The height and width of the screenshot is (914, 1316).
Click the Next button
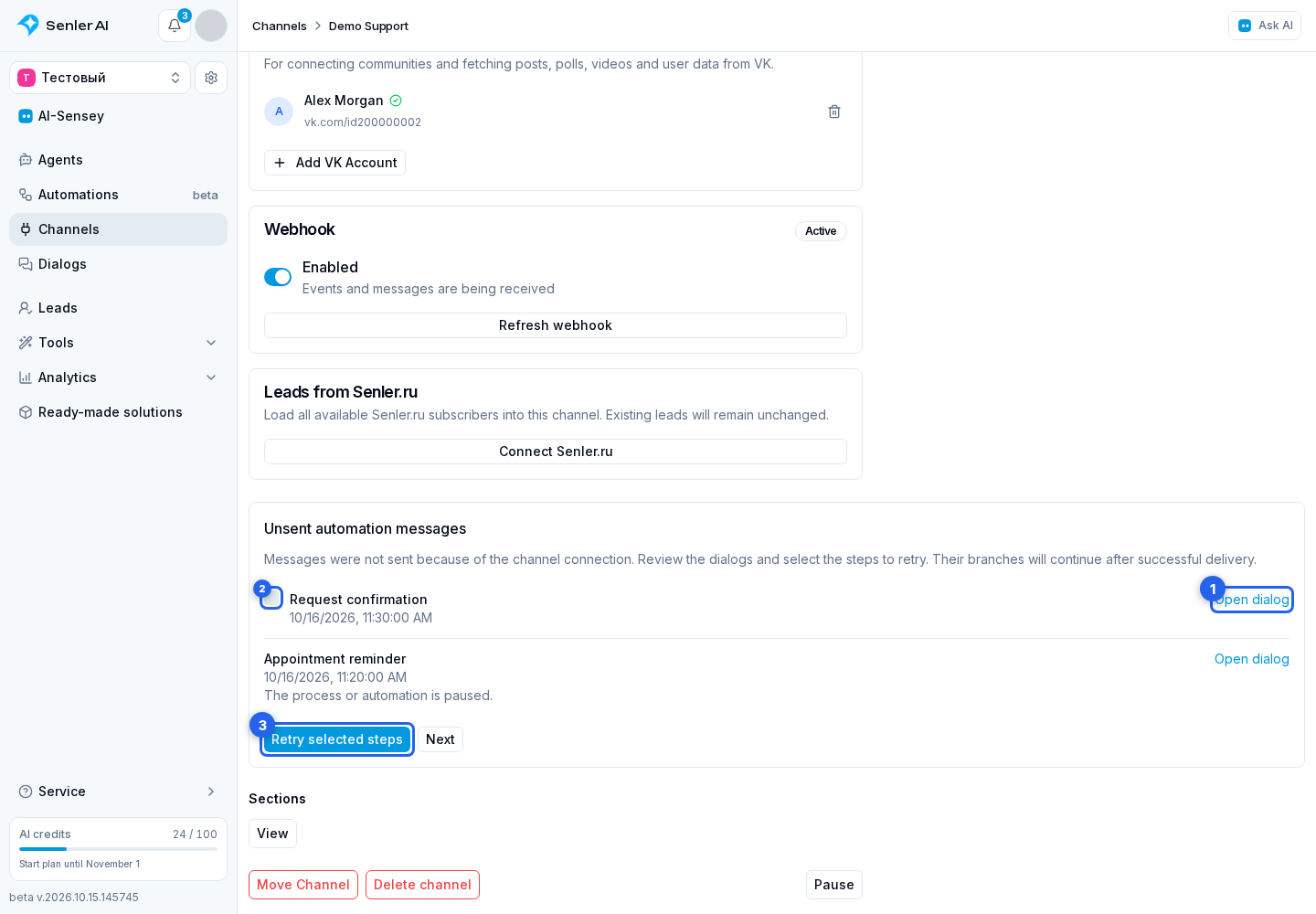tap(440, 739)
